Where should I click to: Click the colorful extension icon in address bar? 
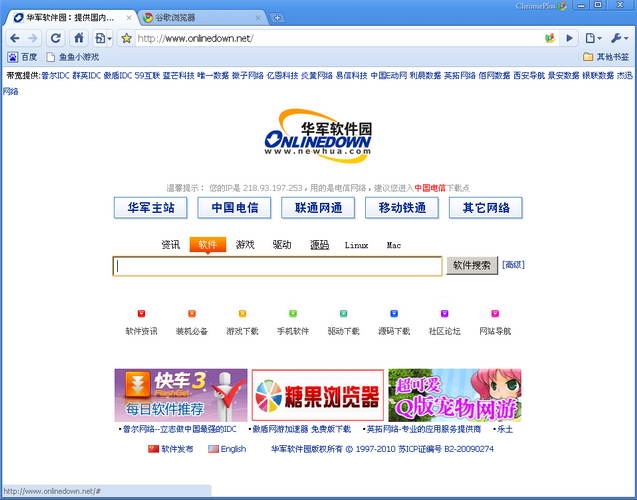pyautogui.click(x=550, y=38)
